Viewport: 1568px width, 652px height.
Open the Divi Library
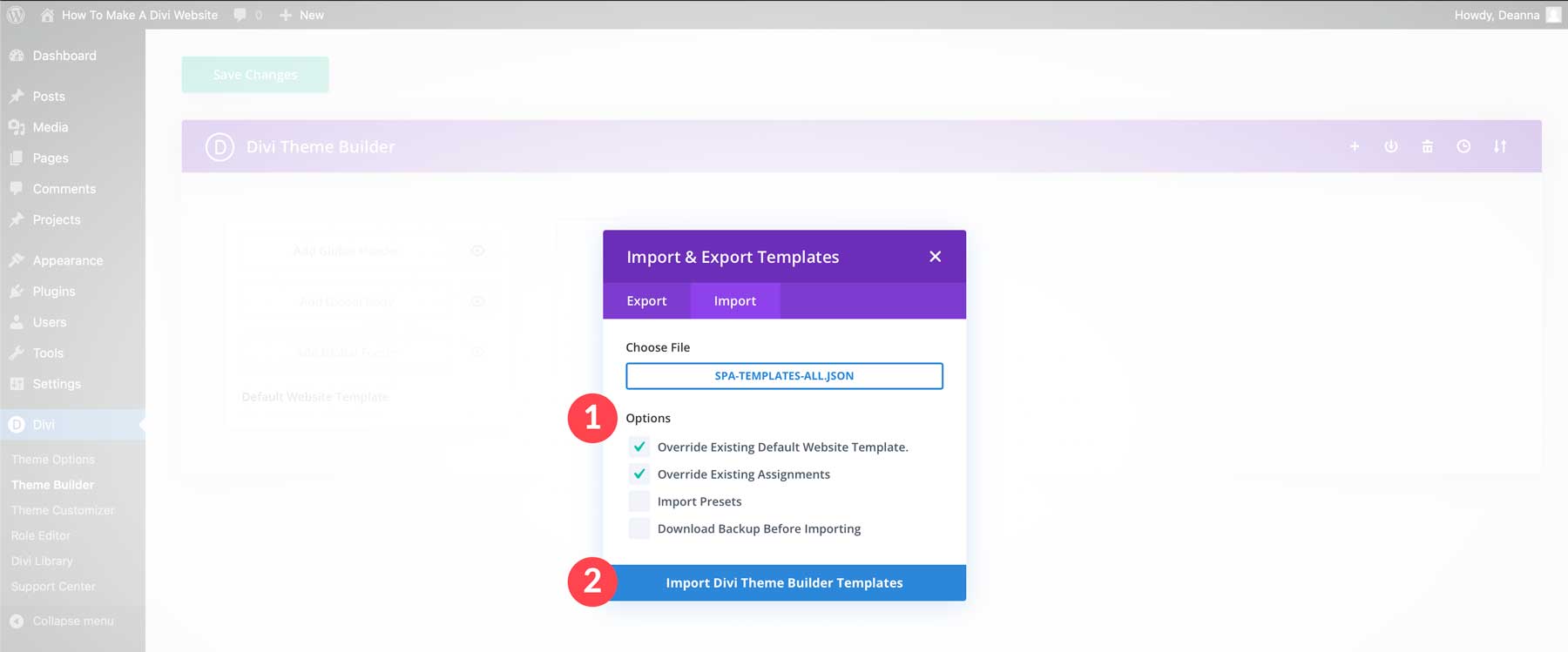point(42,561)
